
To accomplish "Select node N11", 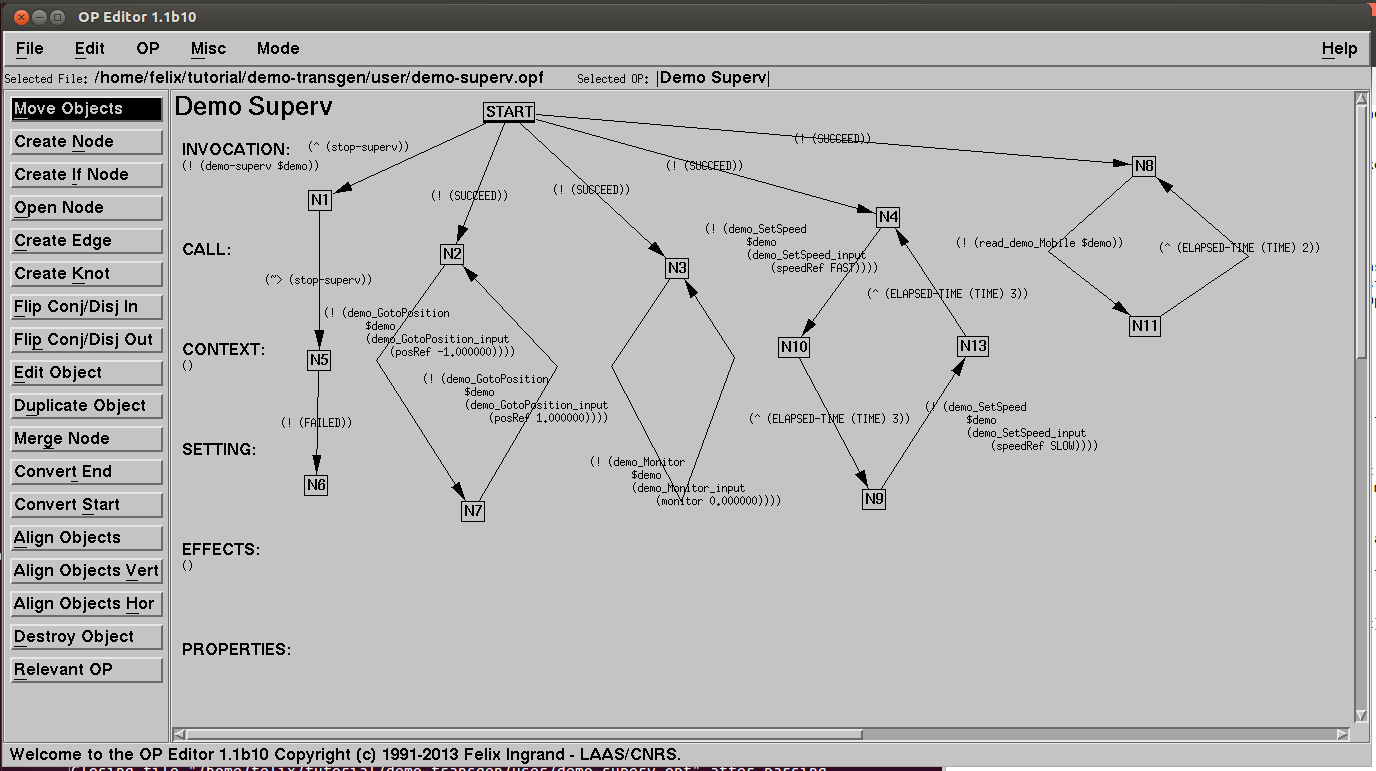I will click(x=1145, y=326).
